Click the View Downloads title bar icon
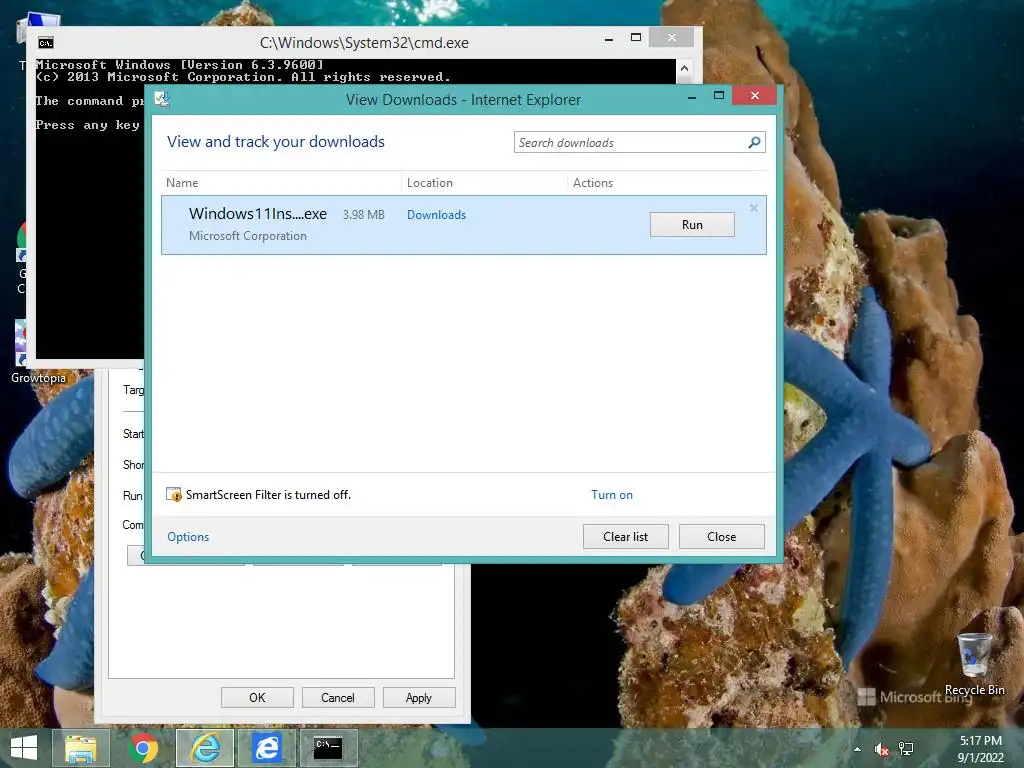This screenshot has width=1024, height=768. pyautogui.click(x=162, y=99)
